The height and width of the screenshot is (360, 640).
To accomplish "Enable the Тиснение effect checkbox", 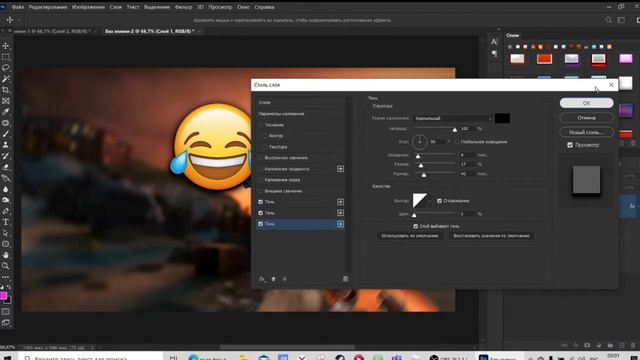I will [261, 125].
